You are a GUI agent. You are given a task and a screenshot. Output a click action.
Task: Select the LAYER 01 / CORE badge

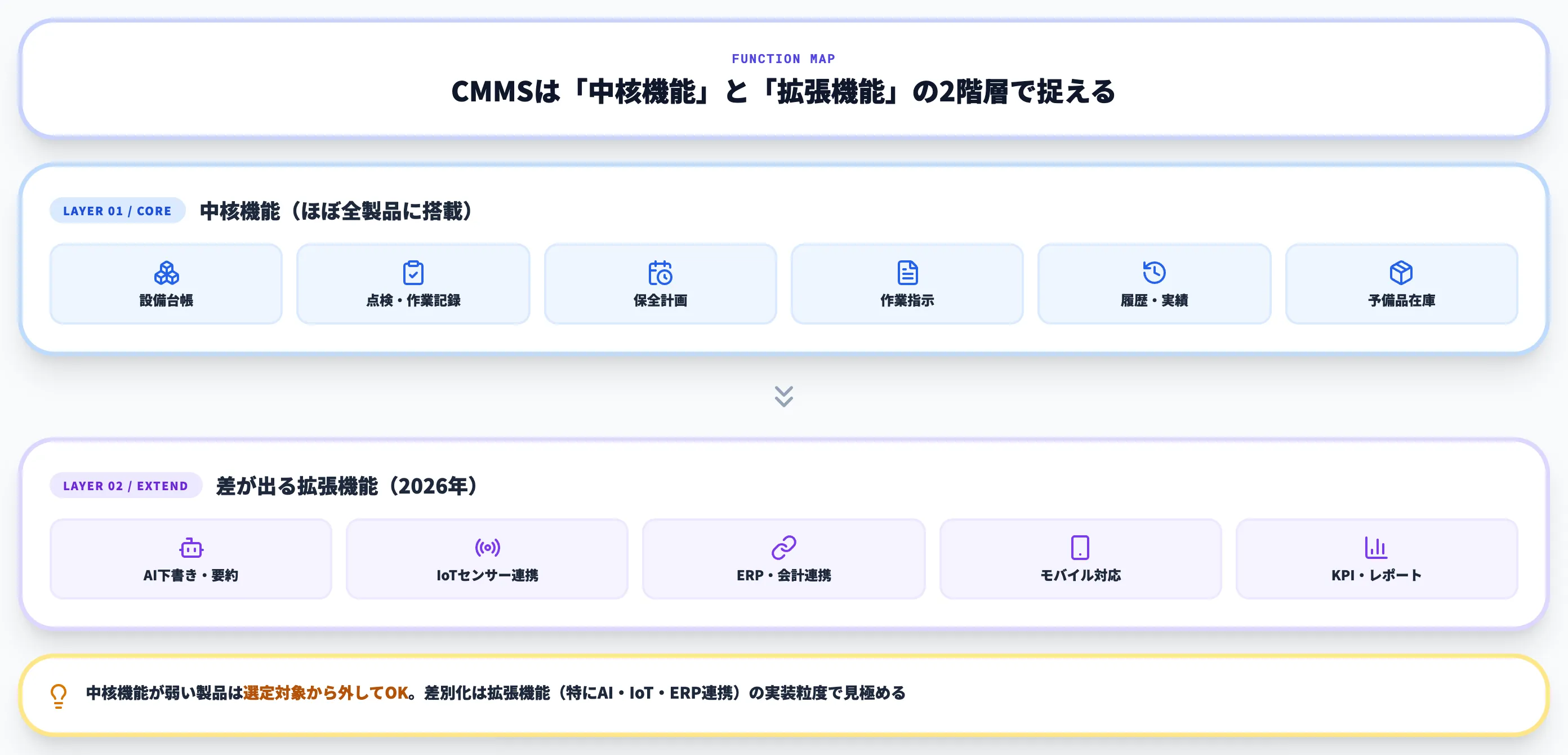coord(118,211)
